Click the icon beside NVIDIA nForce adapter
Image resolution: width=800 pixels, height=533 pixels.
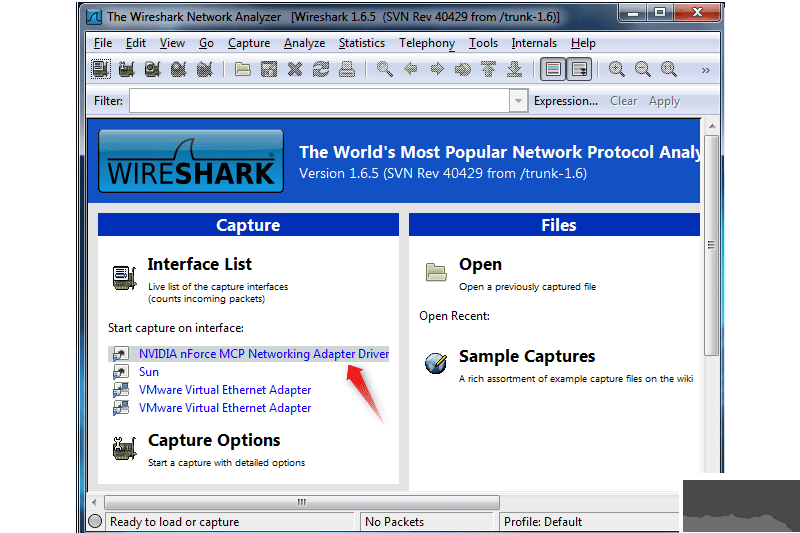click(x=121, y=353)
